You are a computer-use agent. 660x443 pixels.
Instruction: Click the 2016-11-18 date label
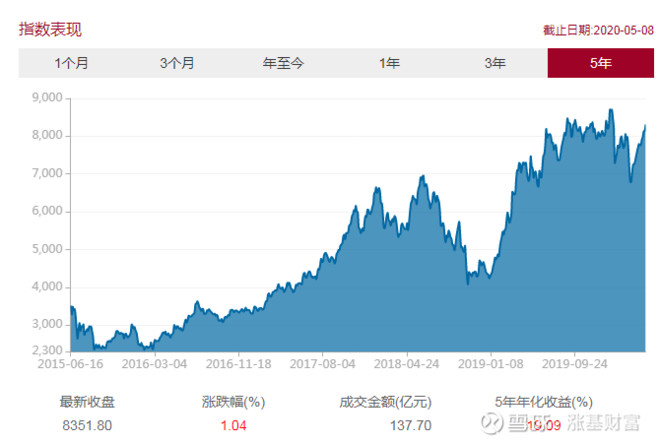click(x=238, y=364)
